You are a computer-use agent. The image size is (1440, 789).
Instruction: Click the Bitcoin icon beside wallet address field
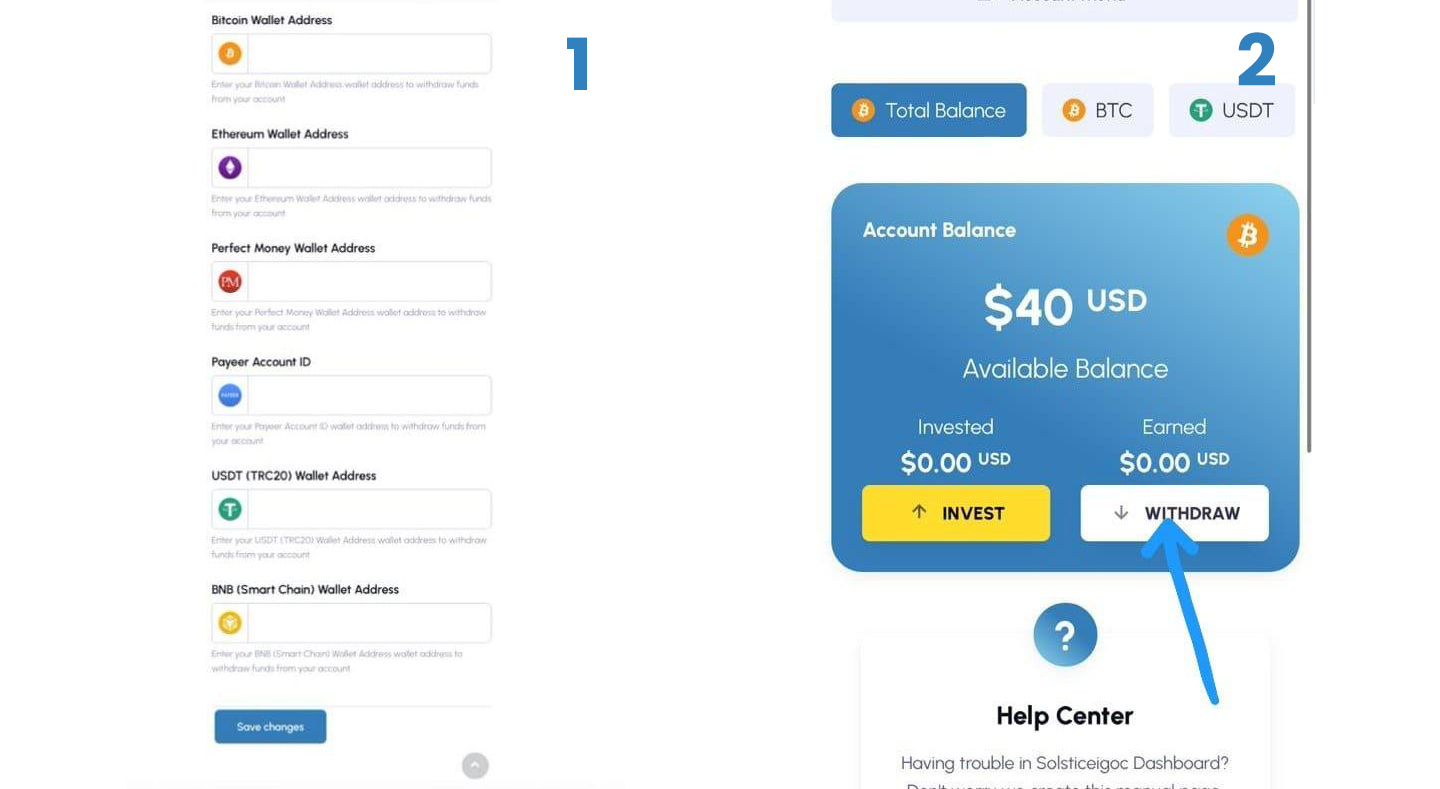[230, 54]
